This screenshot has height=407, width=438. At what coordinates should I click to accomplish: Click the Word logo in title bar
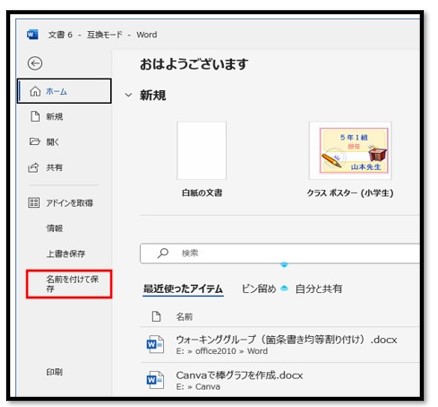(x=32, y=34)
